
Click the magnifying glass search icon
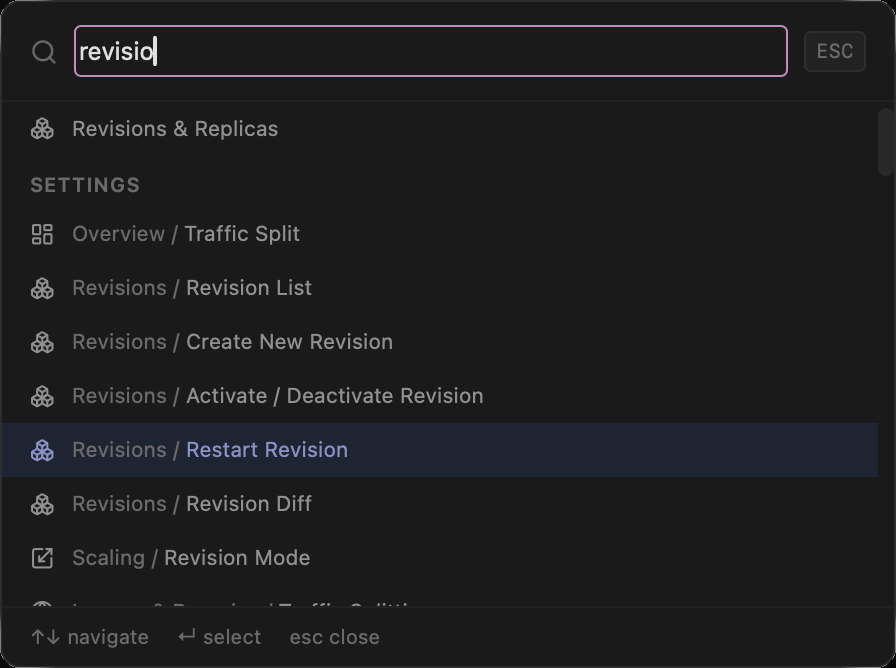click(43, 51)
